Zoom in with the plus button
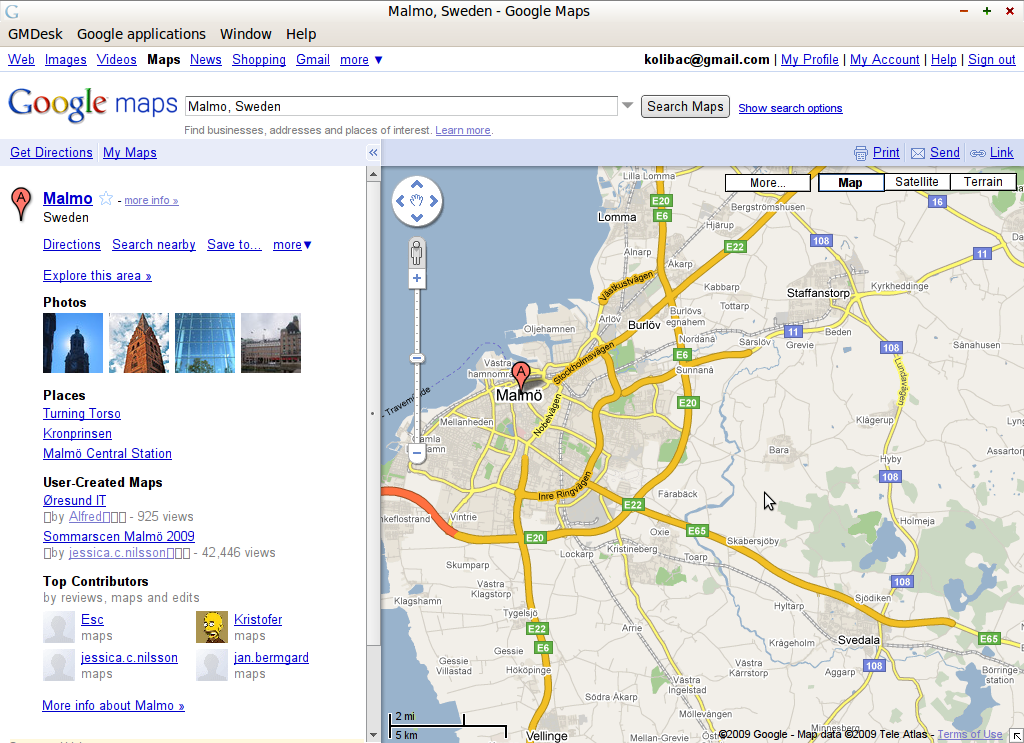The height and width of the screenshot is (743, 1024). (x=417, y=279)
